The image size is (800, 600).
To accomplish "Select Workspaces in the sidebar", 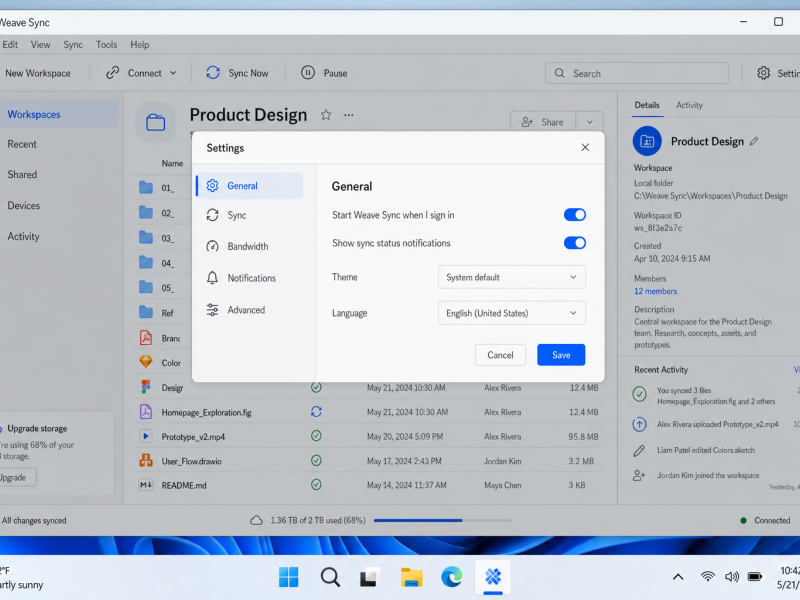I will [59, 114].
